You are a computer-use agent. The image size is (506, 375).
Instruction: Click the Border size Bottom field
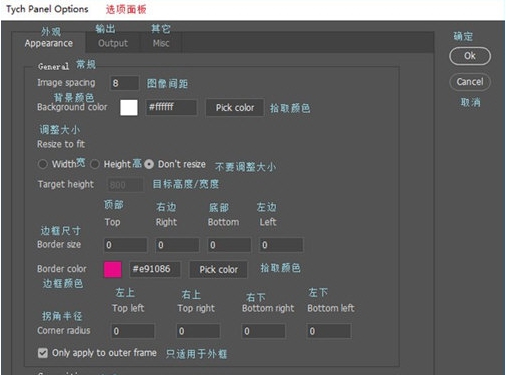click(x=229, y=245)
